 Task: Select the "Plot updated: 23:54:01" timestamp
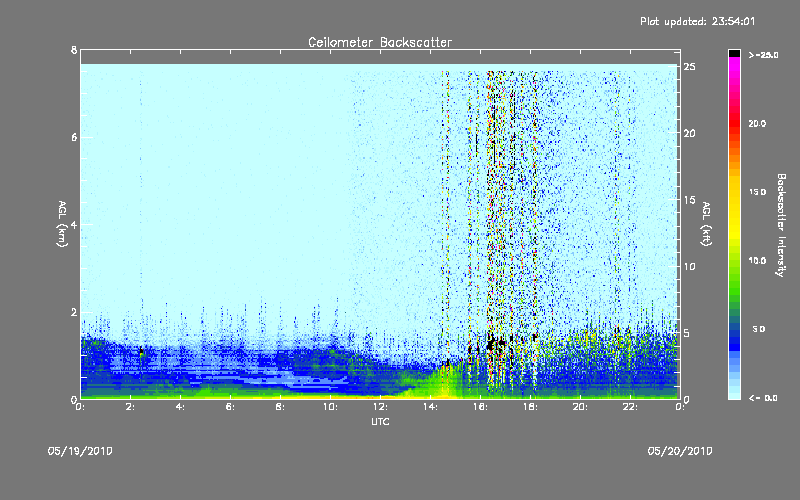[x=697, y=21]
